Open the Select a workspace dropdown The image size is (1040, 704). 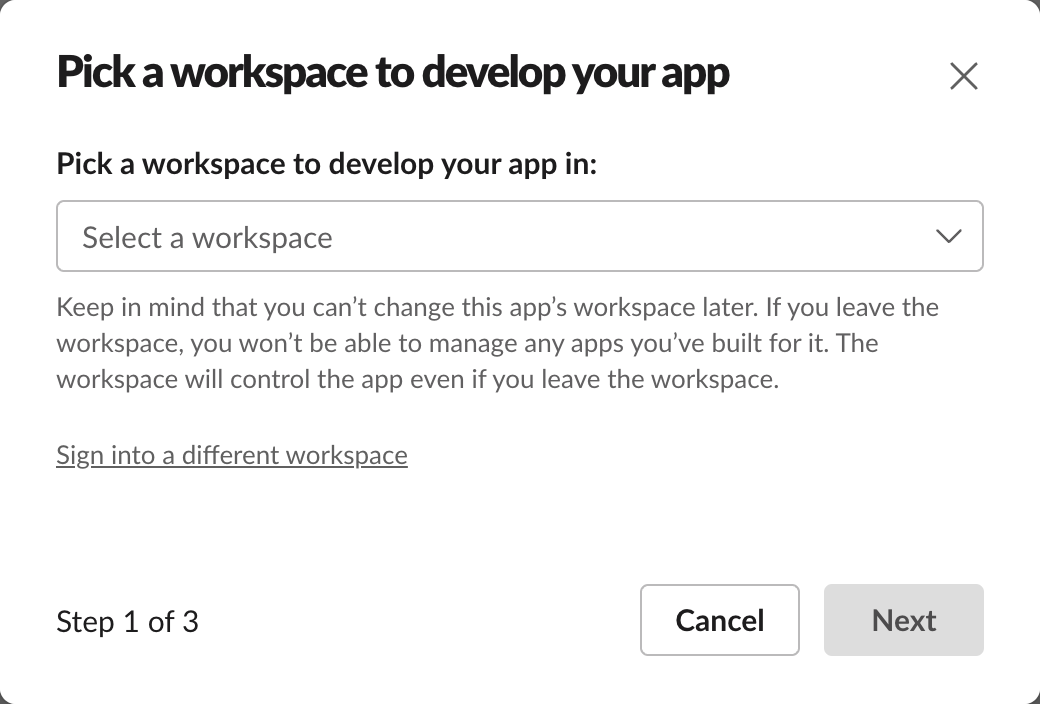click(519, 237)
